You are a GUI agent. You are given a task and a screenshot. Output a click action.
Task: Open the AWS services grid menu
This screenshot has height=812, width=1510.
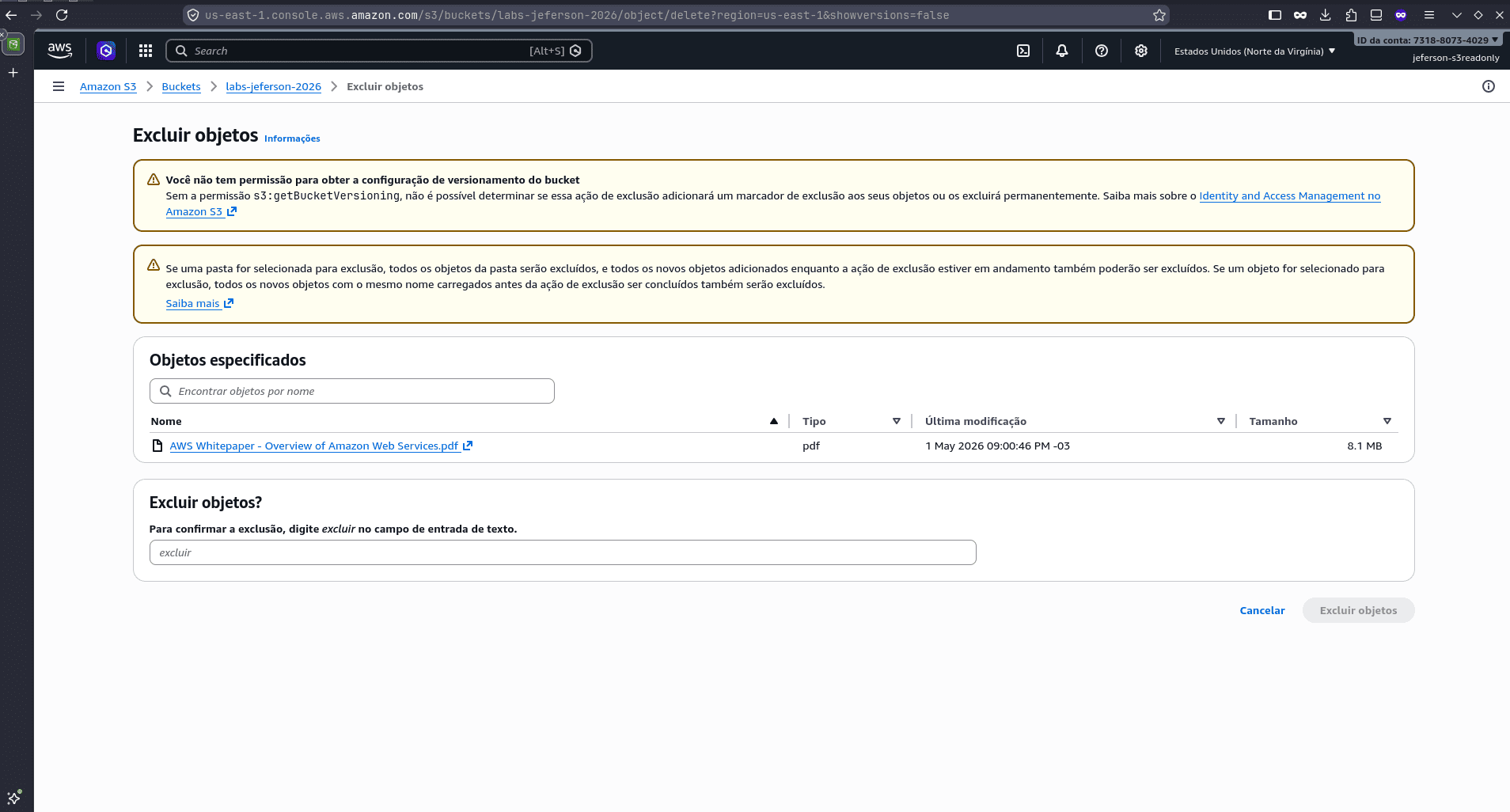coord(146,51)
